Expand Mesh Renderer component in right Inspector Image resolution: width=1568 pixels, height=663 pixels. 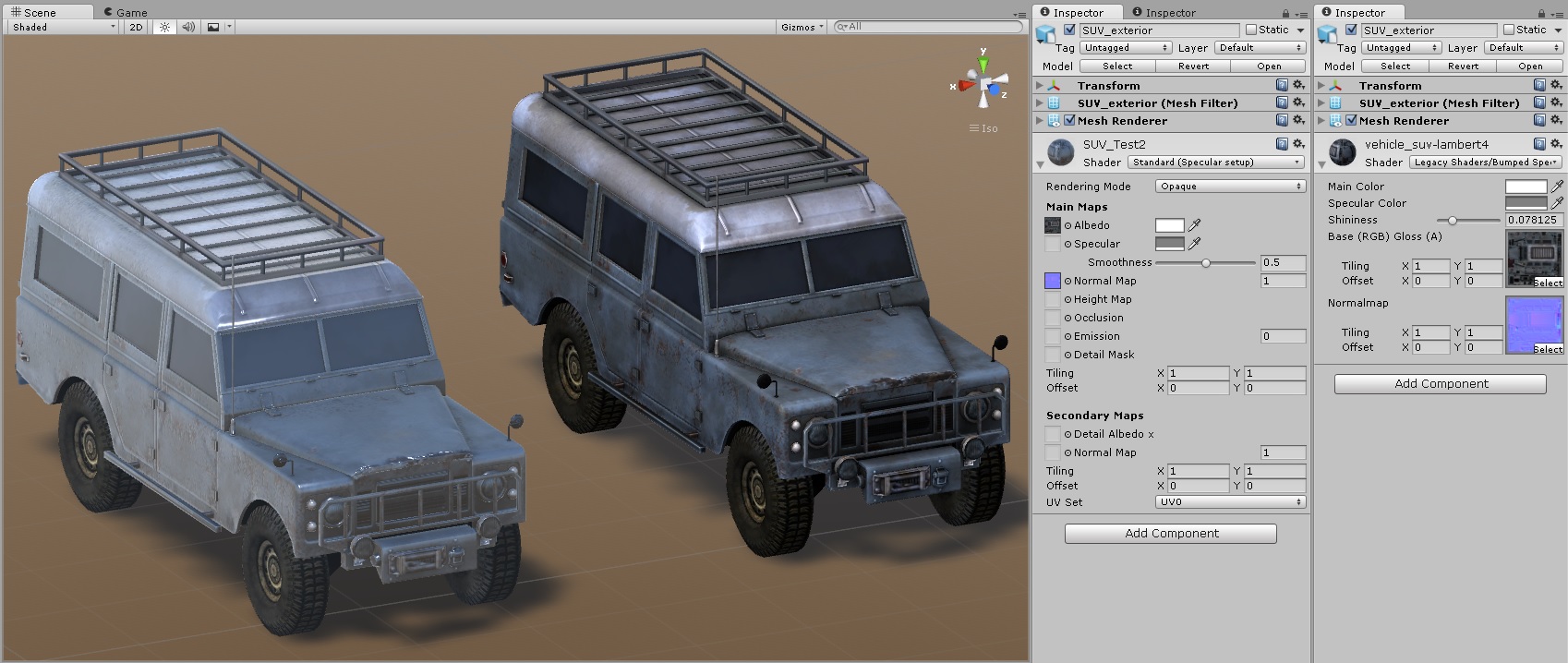pos(1321,120)
